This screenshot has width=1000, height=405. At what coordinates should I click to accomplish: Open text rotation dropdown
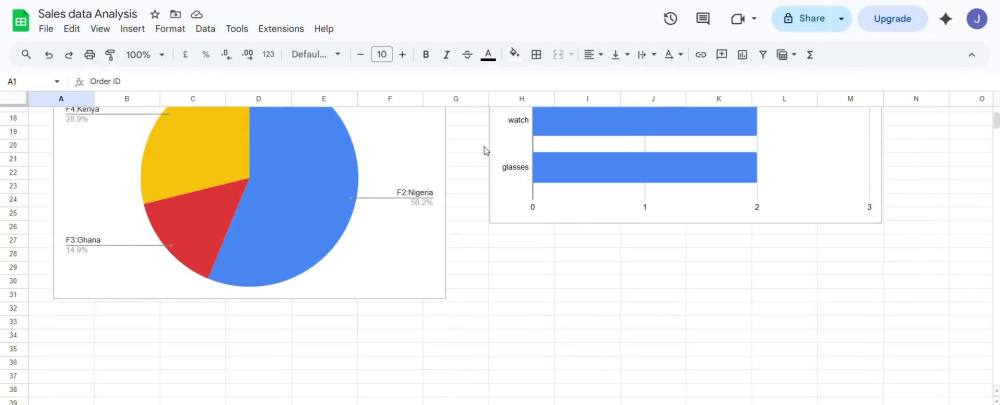[673, 55]
